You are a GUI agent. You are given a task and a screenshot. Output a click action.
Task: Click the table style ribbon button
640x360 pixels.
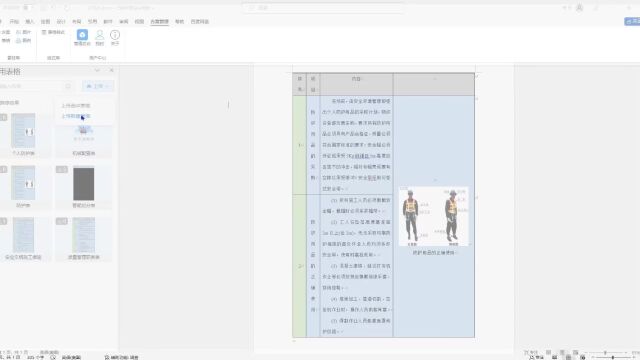(53, 32)
